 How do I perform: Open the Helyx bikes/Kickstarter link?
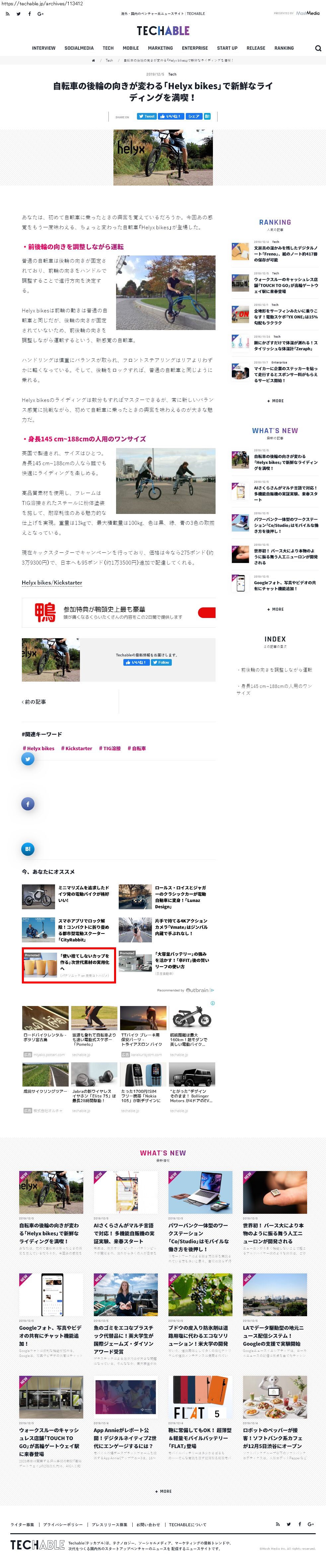(x=52, y=583)
